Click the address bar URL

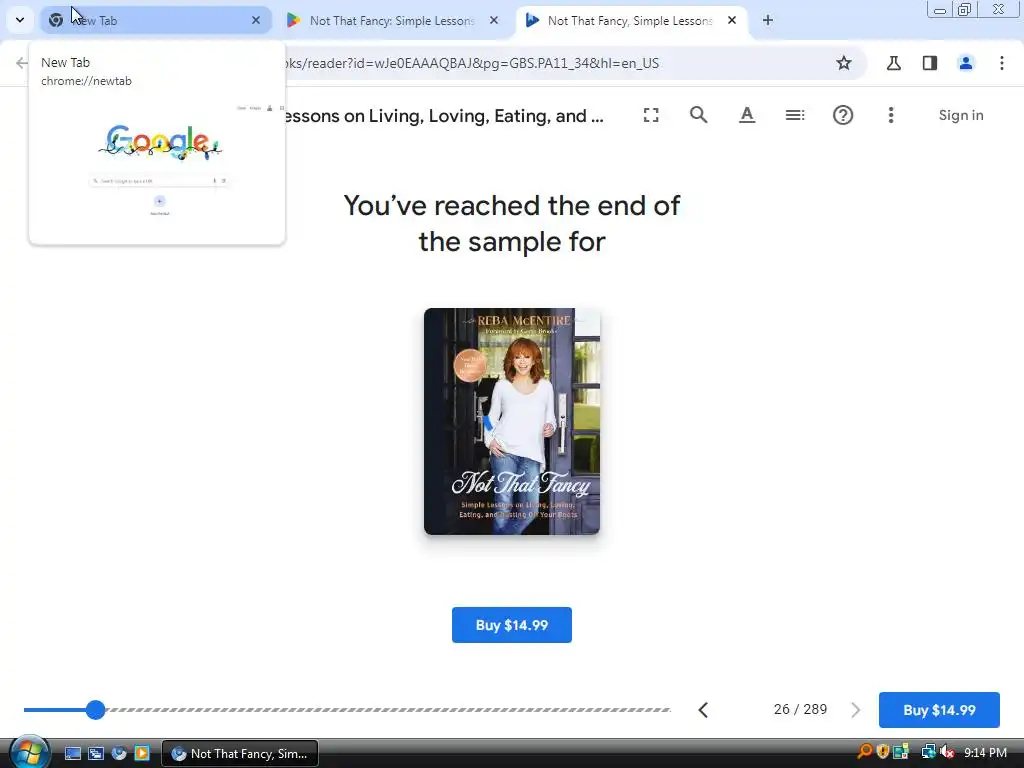(470, 63)
